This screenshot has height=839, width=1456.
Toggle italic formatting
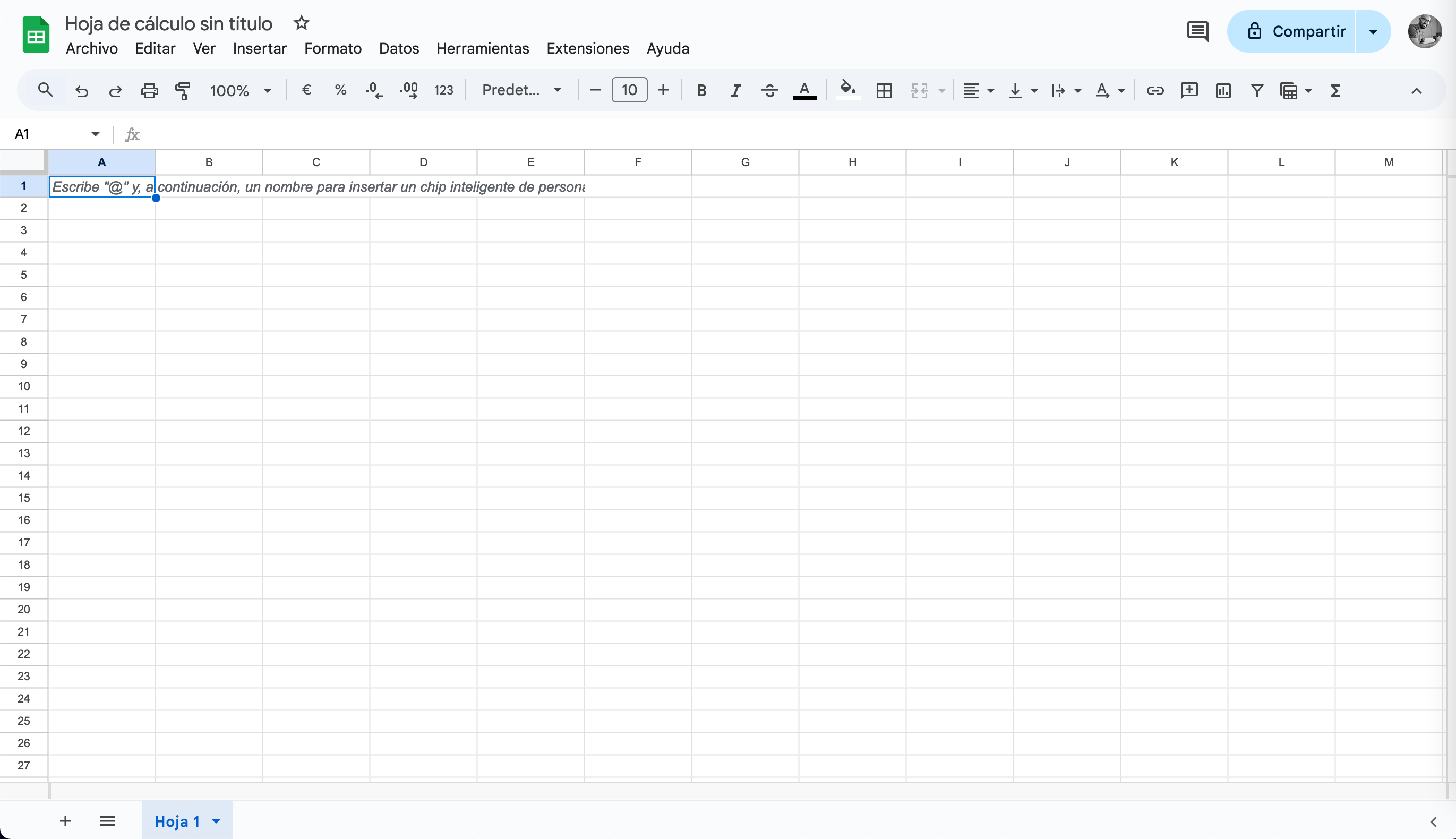point(735,90)
